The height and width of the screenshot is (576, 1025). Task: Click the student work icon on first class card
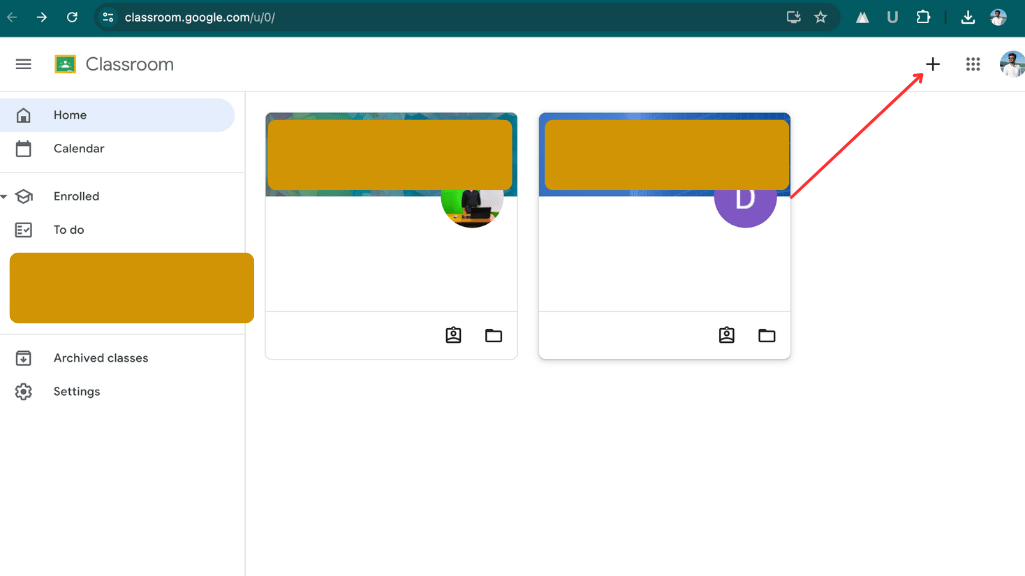tap(453, 335)
